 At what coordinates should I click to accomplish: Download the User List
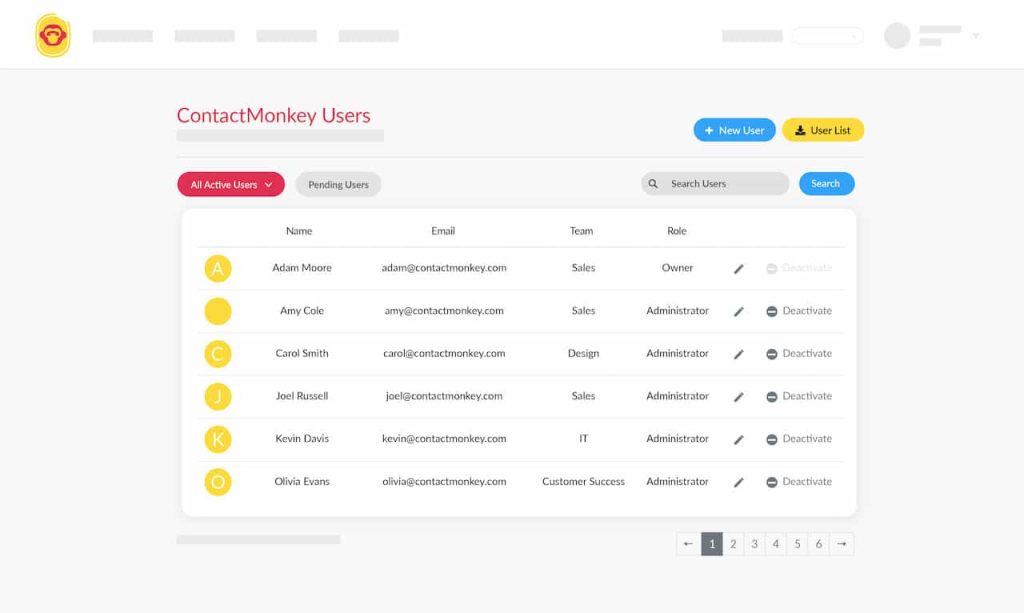[x=823, y=130]
